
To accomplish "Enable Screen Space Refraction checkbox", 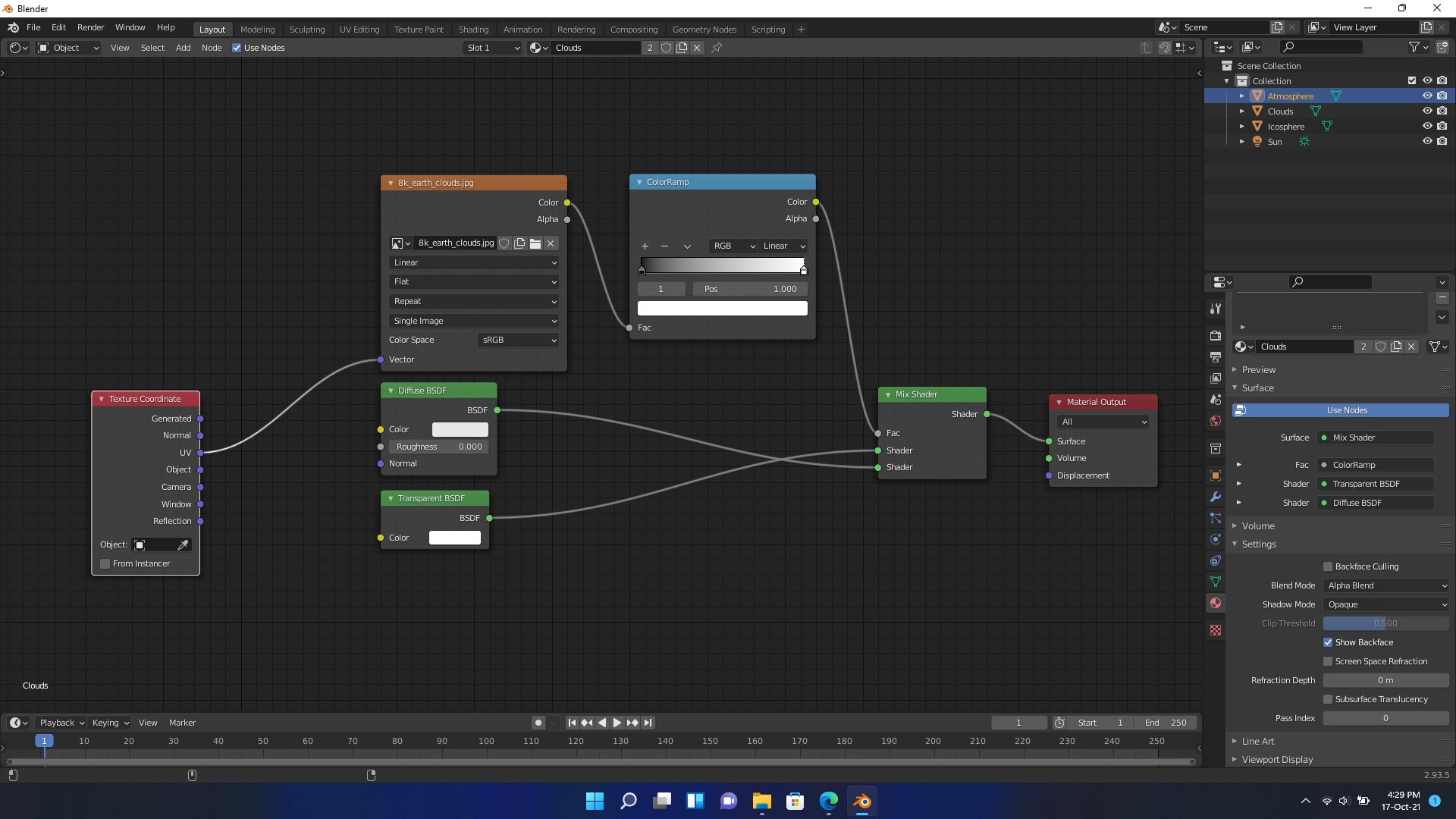I will click(x=1328, y=661).
